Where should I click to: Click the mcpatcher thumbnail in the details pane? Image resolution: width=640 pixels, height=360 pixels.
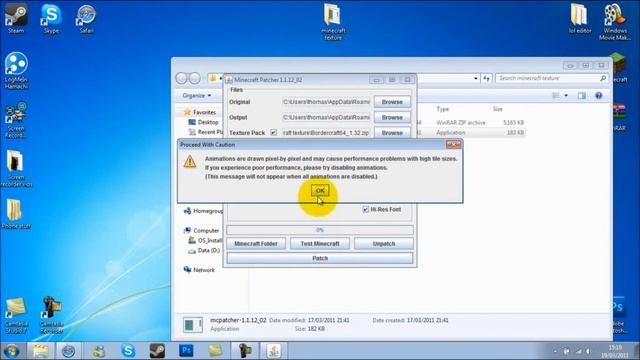[193, 325]
